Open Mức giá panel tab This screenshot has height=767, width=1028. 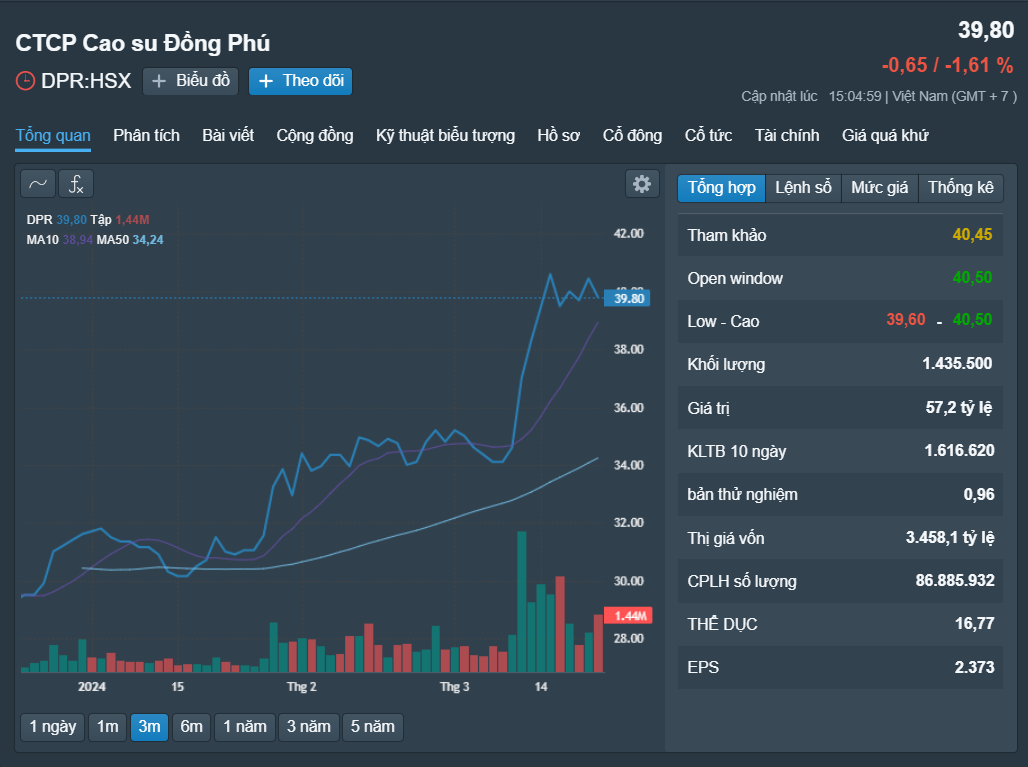pyautogui.click(x=880, y=188)
